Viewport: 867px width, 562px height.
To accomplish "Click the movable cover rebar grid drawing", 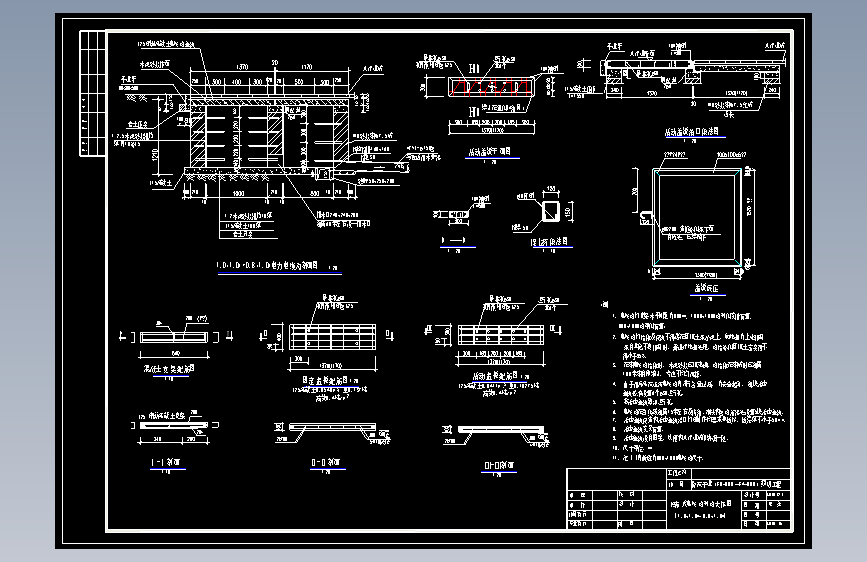I will [x=501, y=335].
